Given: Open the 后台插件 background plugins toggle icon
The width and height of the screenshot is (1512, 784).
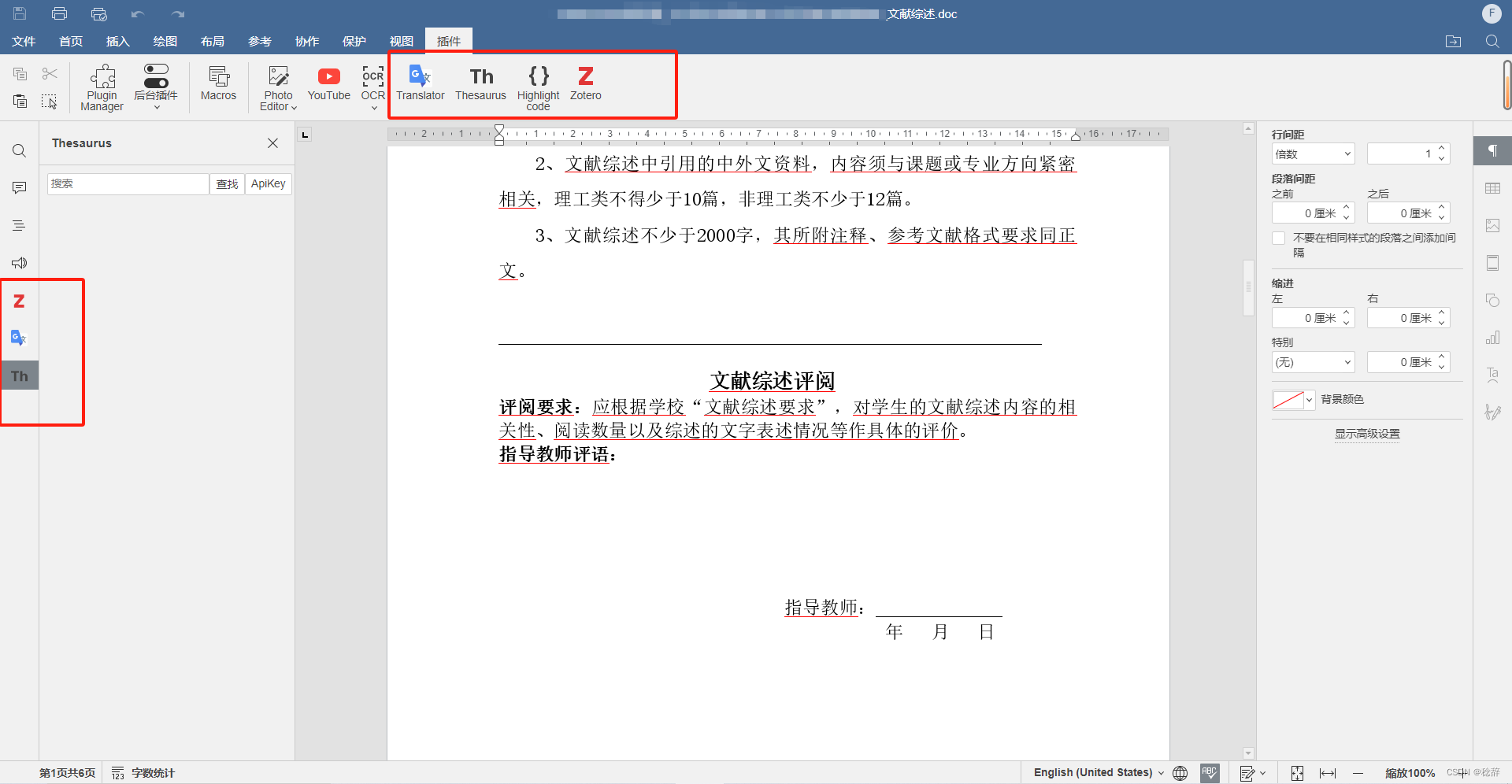Looking at the screenshot, I should (x=156, y=76).
